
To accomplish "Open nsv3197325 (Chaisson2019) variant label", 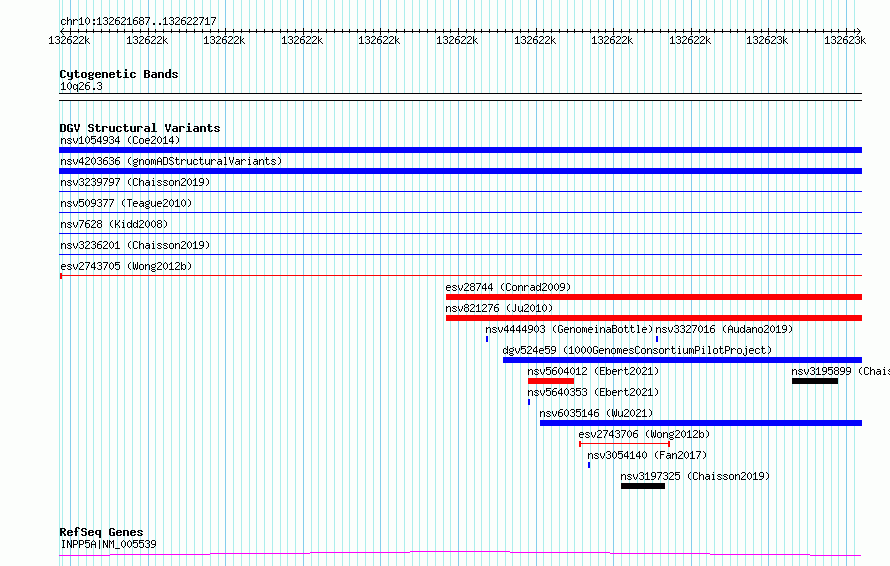I will [695, 476].
